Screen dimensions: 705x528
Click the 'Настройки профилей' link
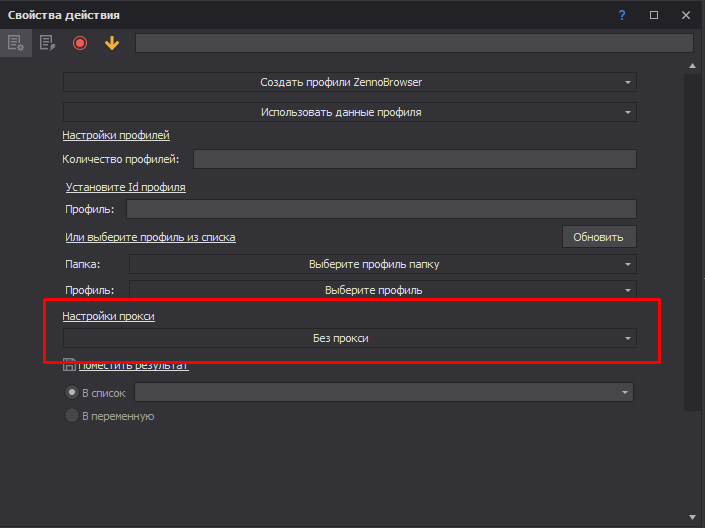tap(116, 135)
